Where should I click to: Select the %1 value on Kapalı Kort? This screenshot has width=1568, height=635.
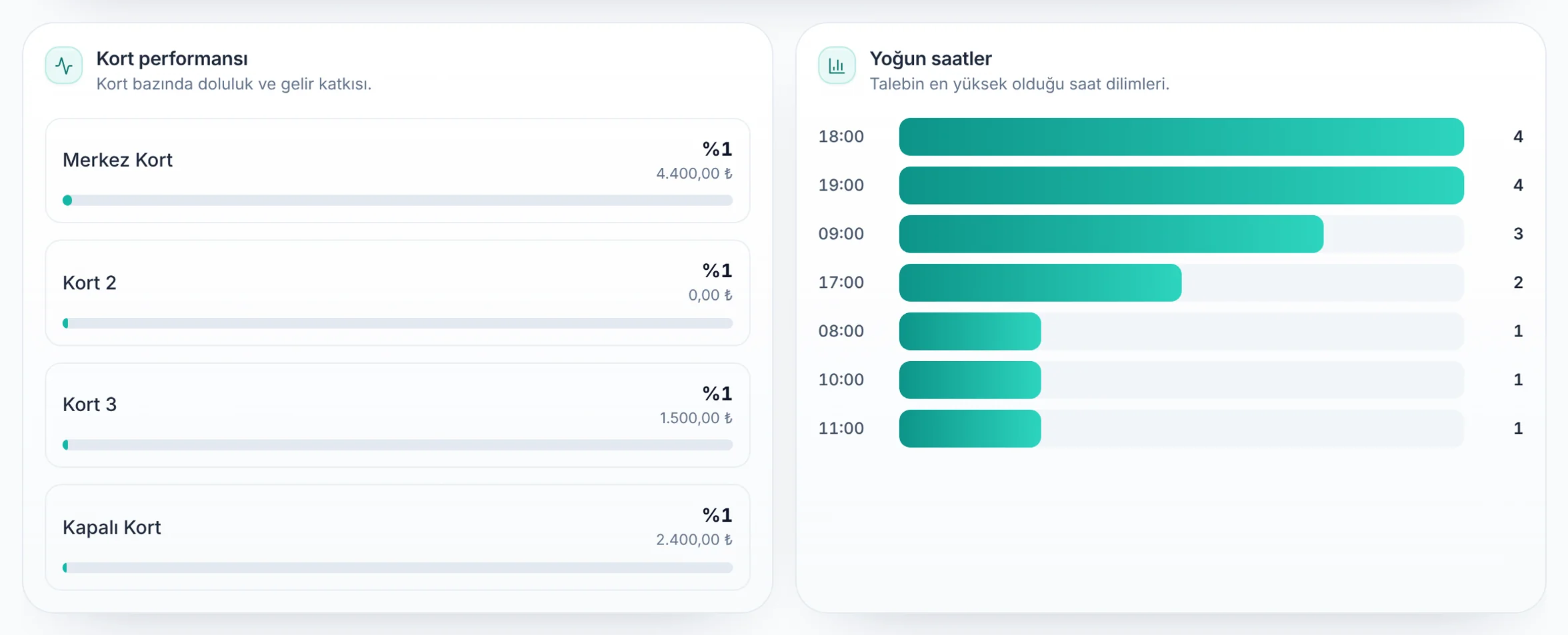[717, 515]
